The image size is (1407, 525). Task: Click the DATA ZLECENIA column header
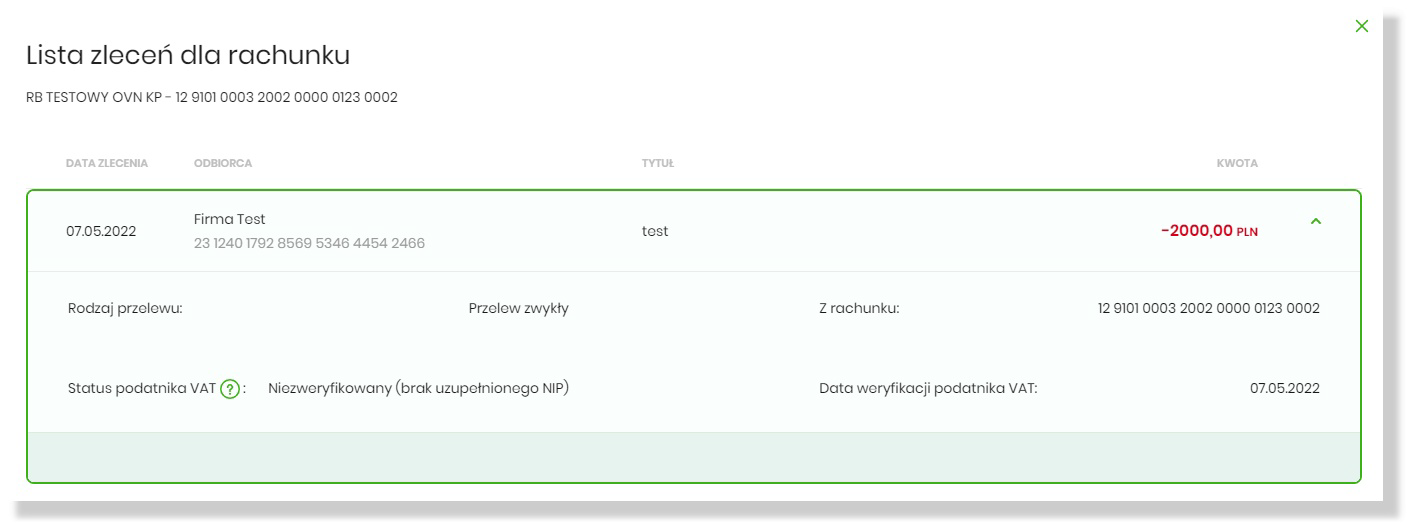pyautogui.click(x=107, y=164)
